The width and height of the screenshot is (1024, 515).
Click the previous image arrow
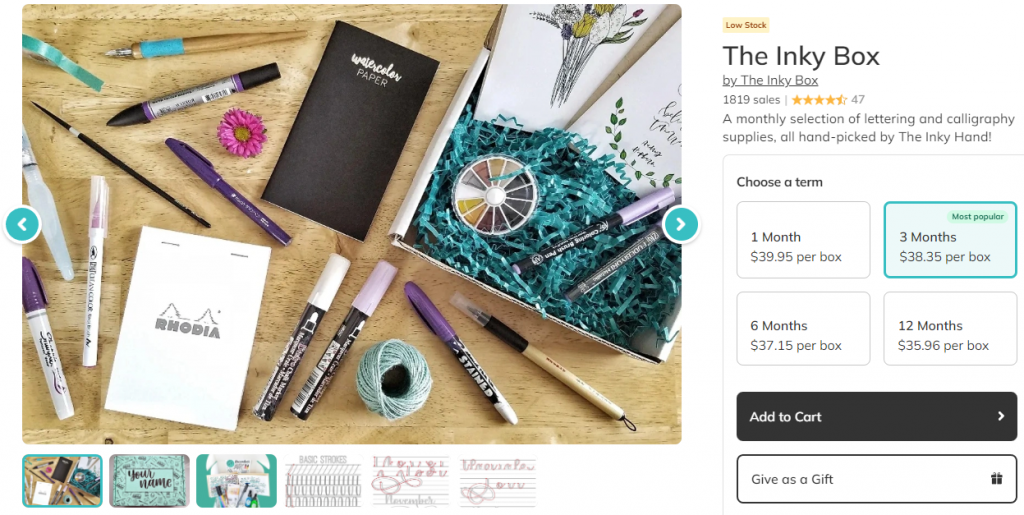click(x=22, y=224)
